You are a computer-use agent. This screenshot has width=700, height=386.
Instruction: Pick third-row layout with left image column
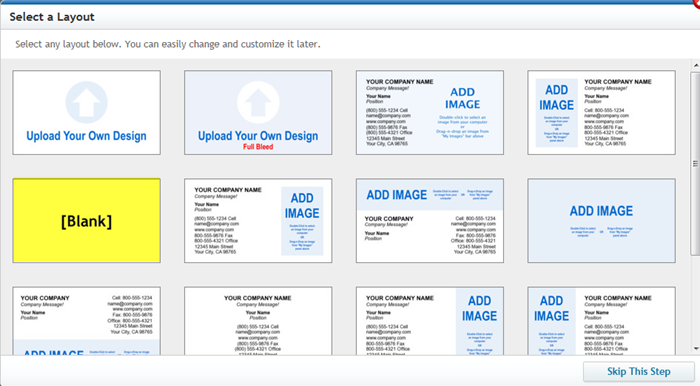601,321
